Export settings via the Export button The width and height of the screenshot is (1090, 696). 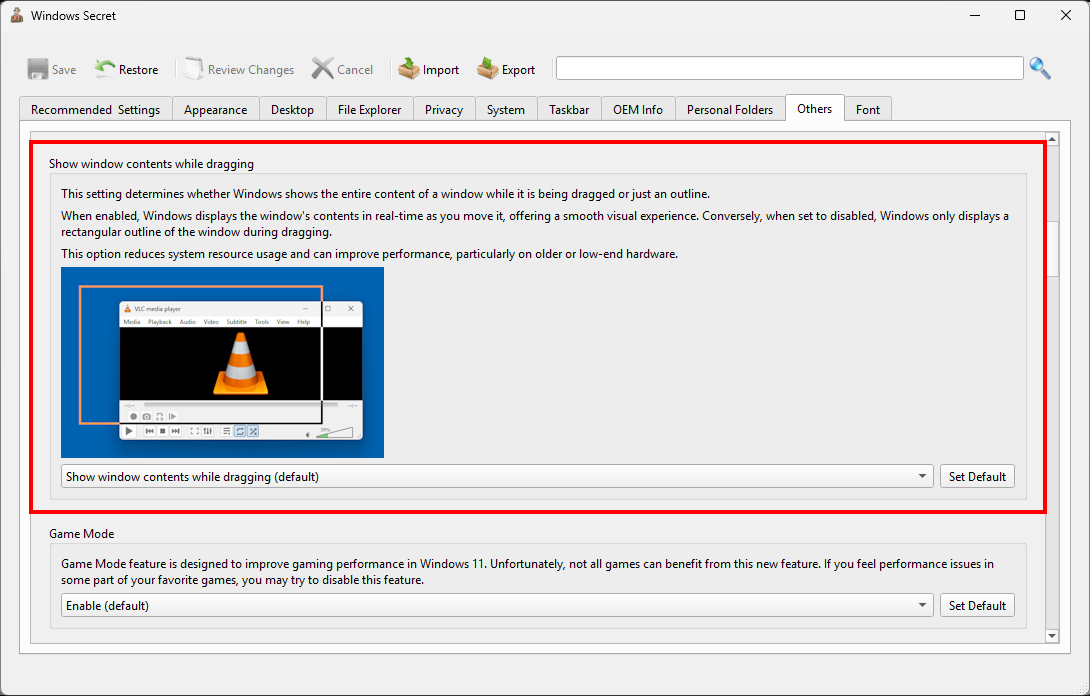click(x=506, y=69)
